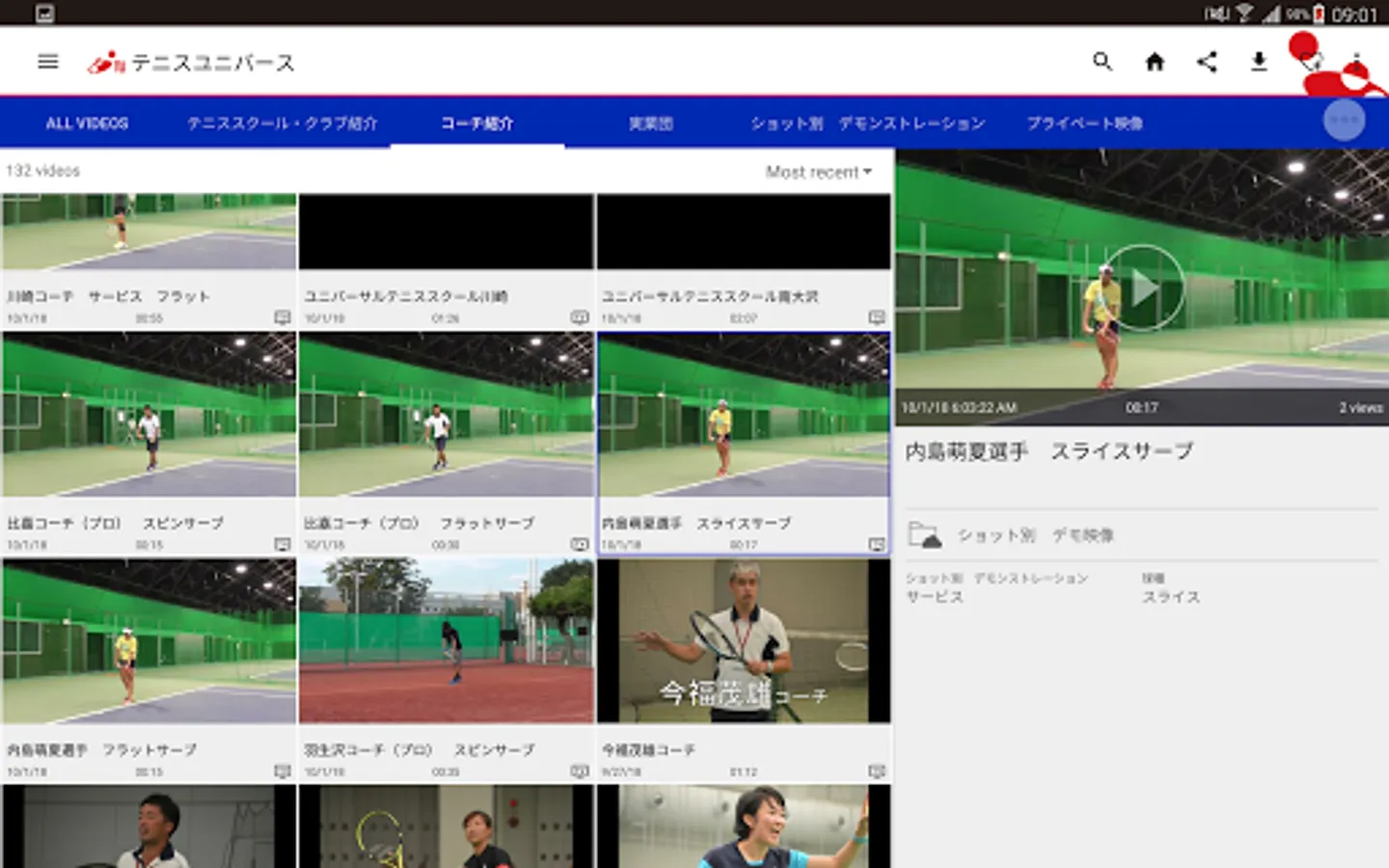Image resolution: width=1389 pixels, height=868 pixels.
Task: Play the video in the preview panel
Action: click(1143, 287)
